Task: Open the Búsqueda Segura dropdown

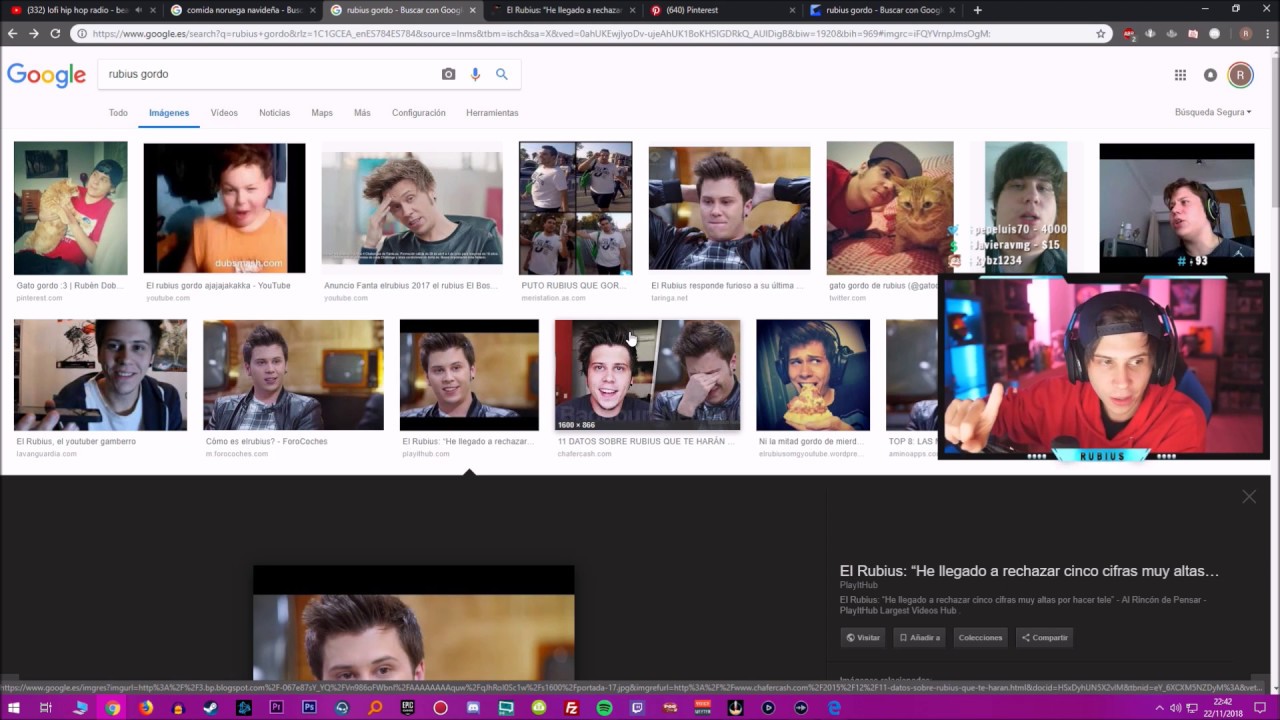Action: point(1213,113)
